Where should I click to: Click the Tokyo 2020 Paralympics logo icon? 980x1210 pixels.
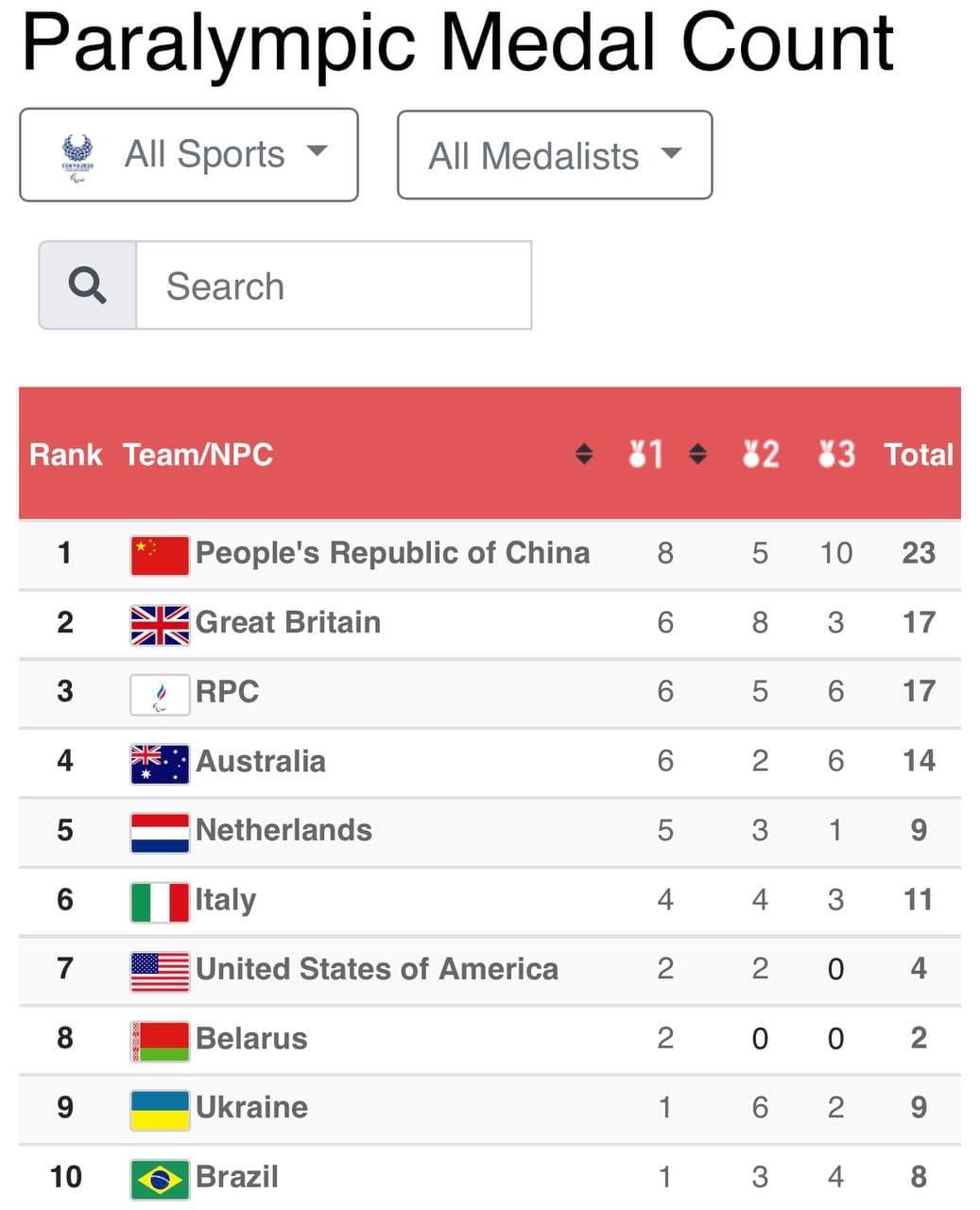coord(77,157)
